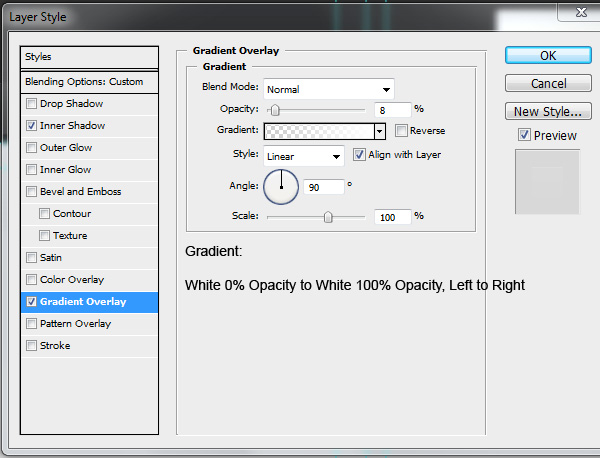
Task: Close the Layer Style dialog
Action: coord(581,12)
